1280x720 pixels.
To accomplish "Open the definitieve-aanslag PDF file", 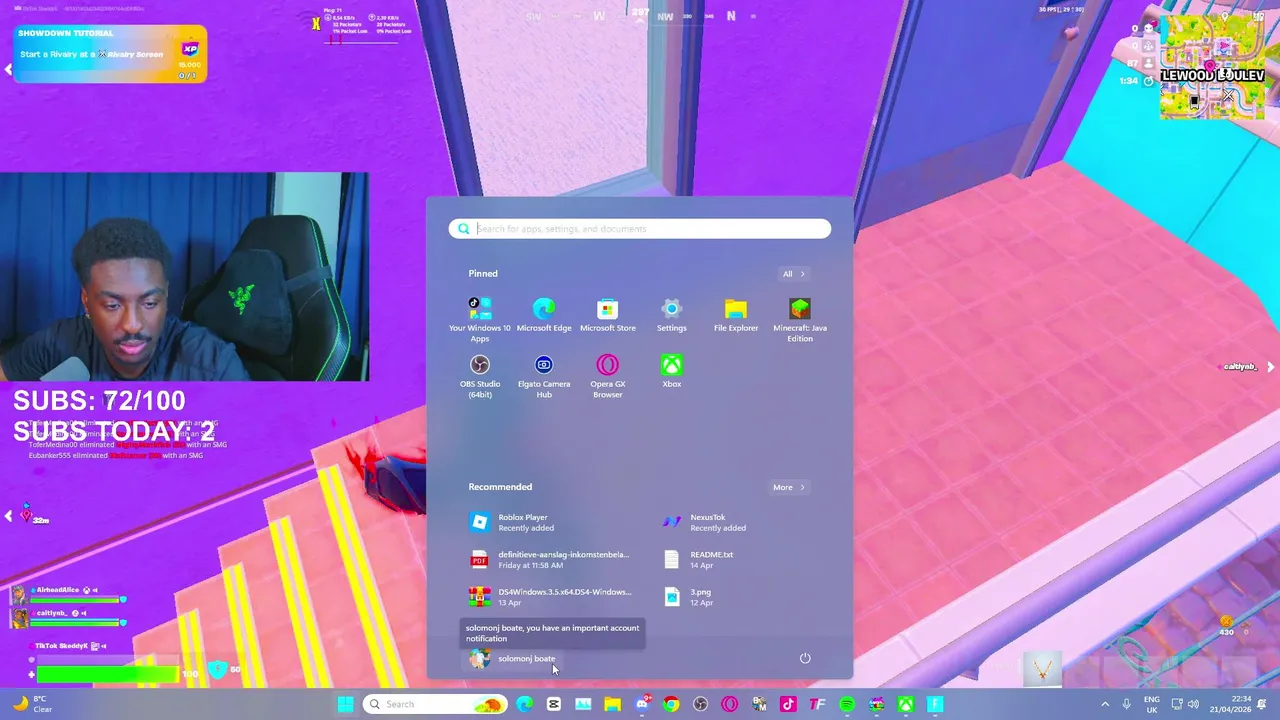I will [x=550, y=559].
